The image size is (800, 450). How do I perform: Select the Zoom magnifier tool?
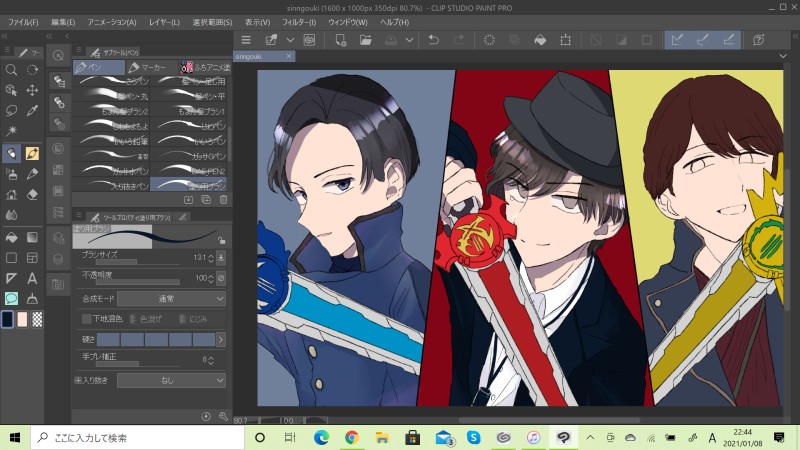[x=11, y=70]
